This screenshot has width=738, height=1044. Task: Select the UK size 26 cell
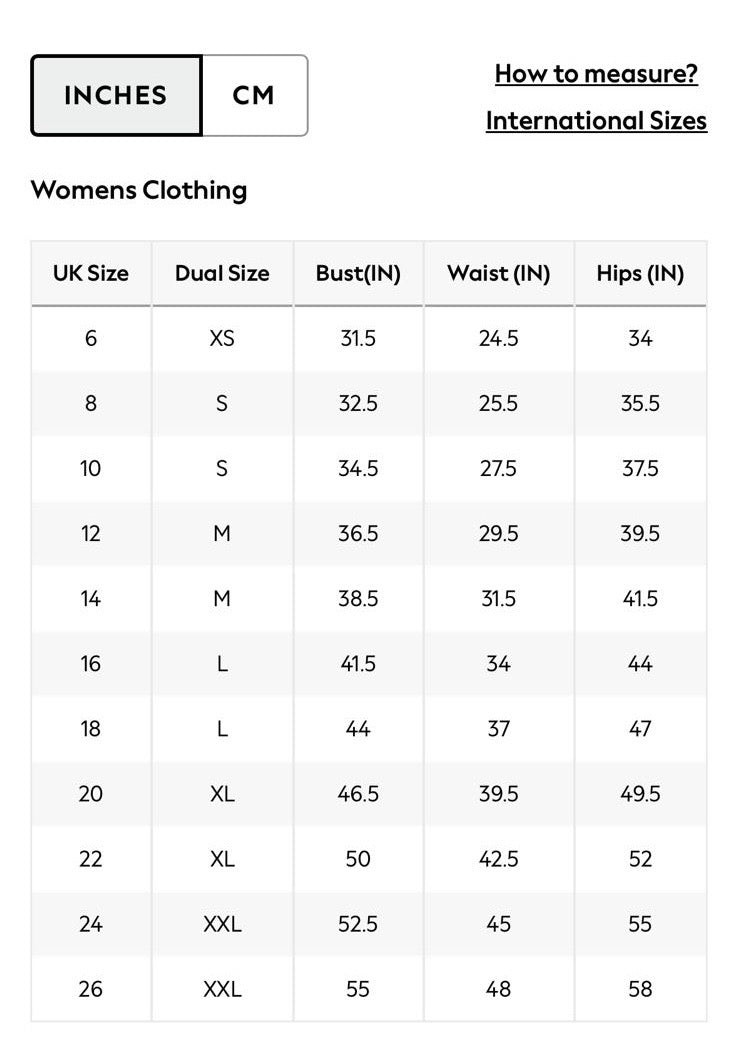tap(91, 989)
